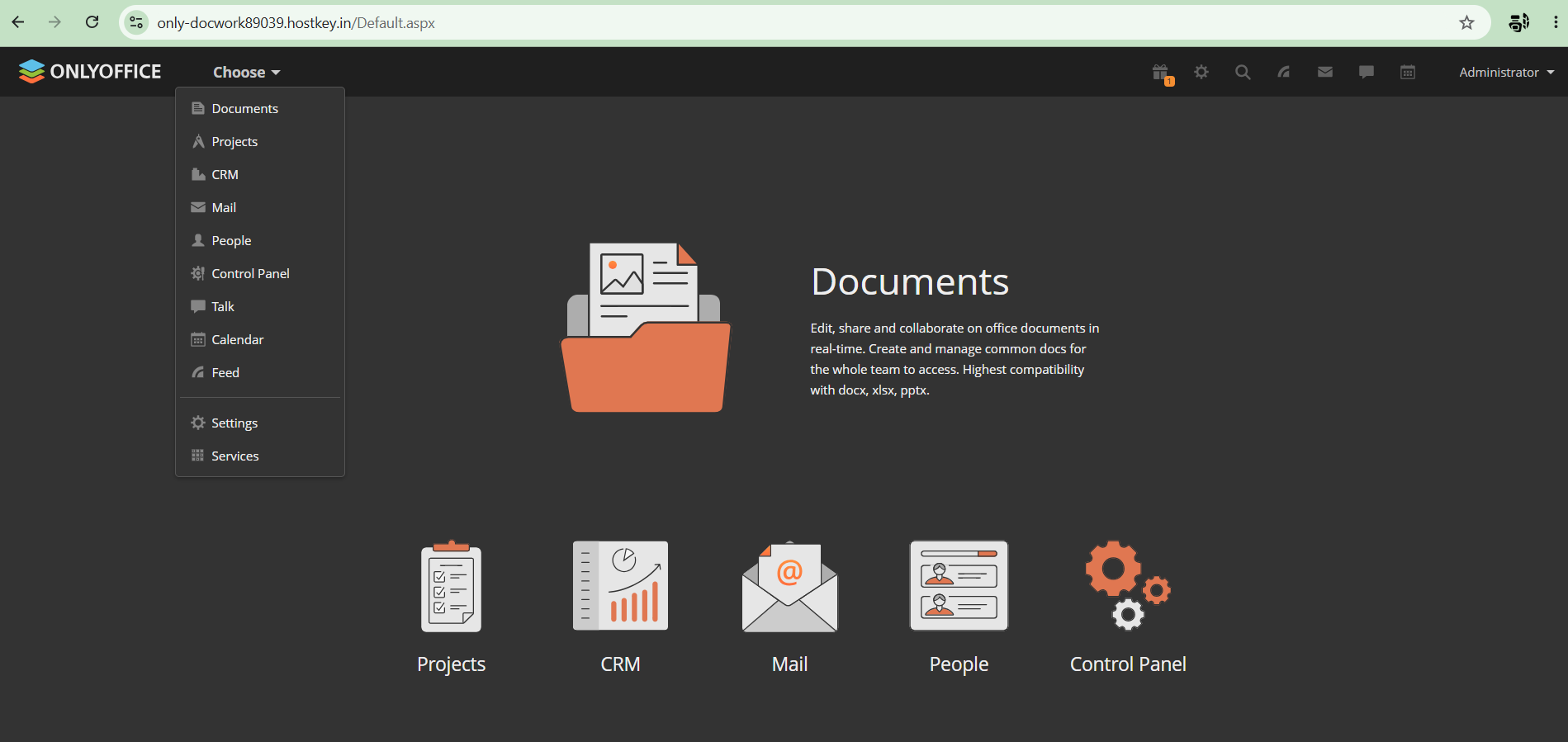Select People in the Choose menu
Image resolution: width=1568 pixels, height=742 pixels.
pyautogui.click(x=260, y=240)
